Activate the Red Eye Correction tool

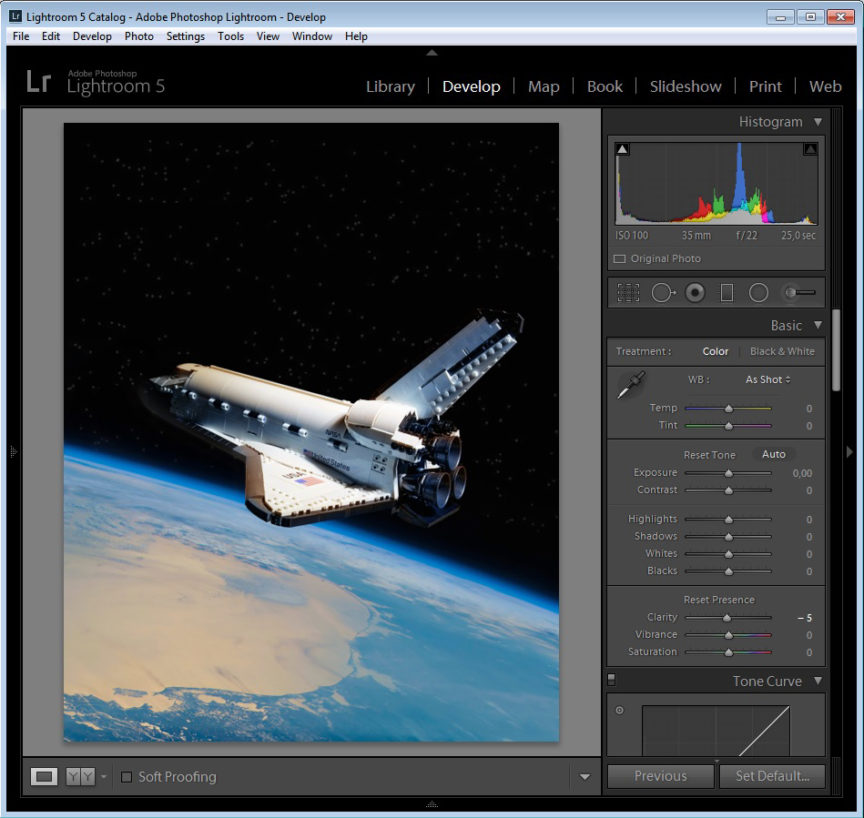[x=695, y=293]
